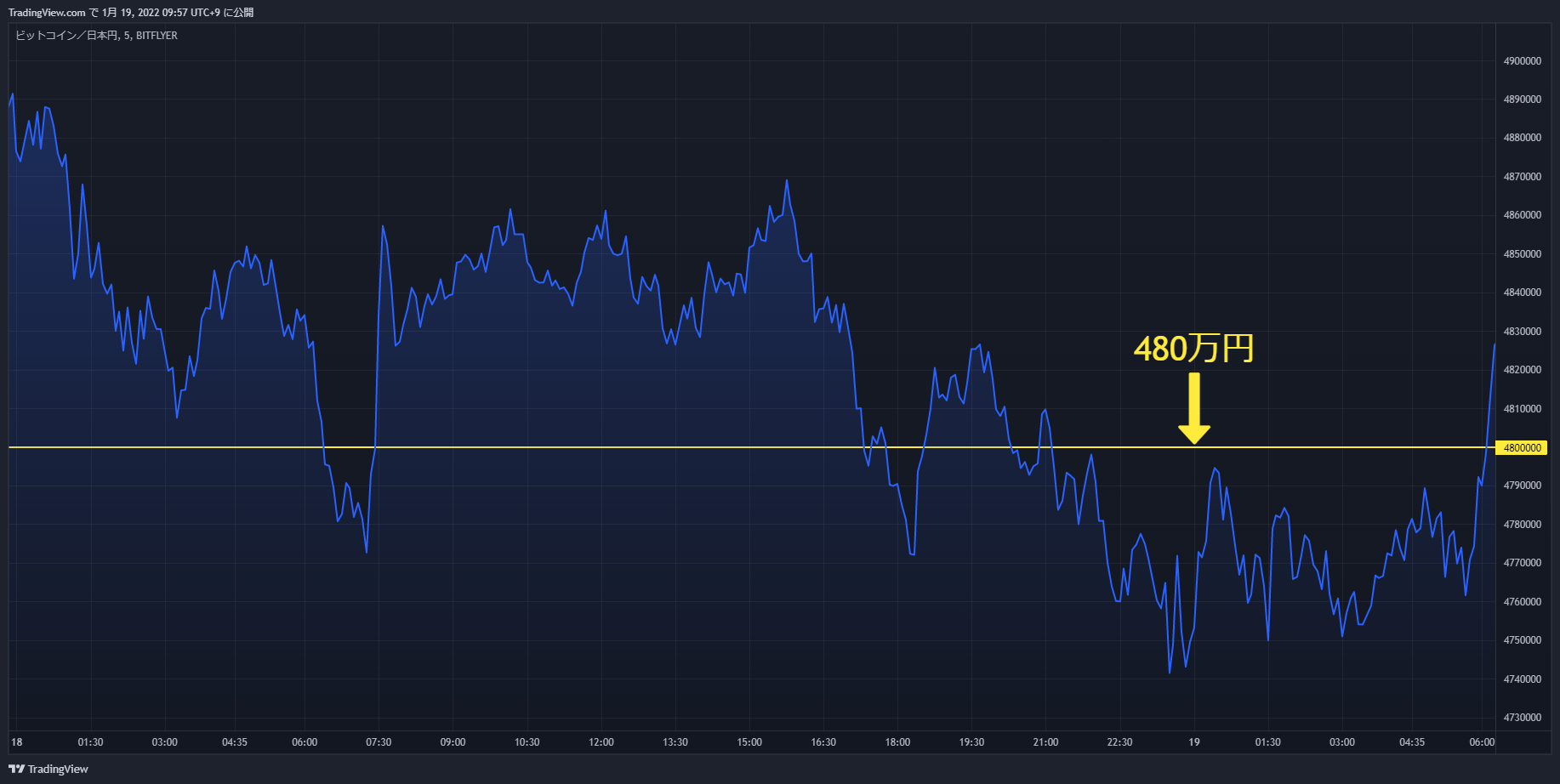Click the 01:30 time label after 19
The width and height of the screenshot is (1560, 784).
(1267, 742)
